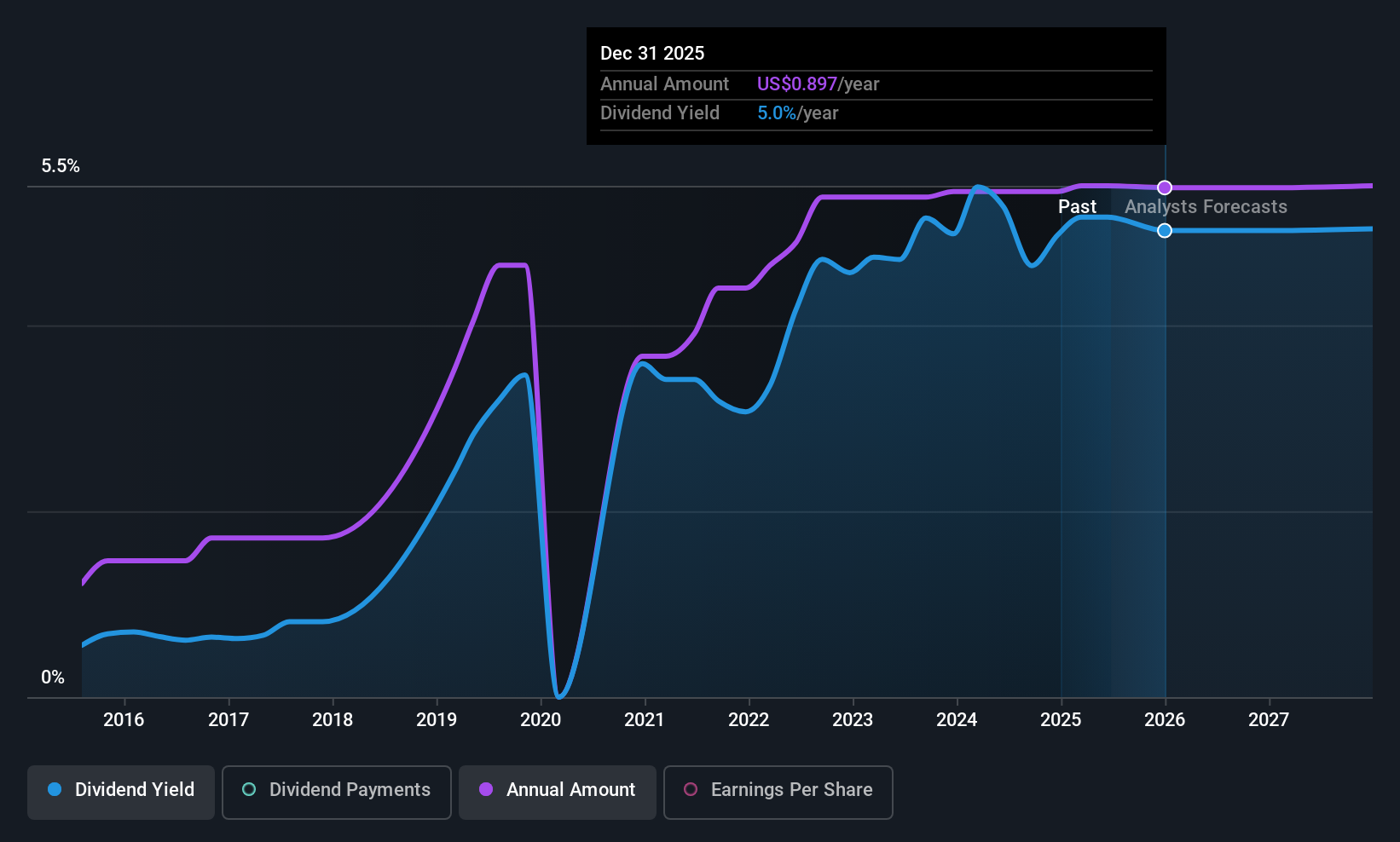Image resolution: width=1400 pixels, height=842 pixels.
Task: Select the blue Dividend Yield data point
Action: click(x=1165, y=230)
